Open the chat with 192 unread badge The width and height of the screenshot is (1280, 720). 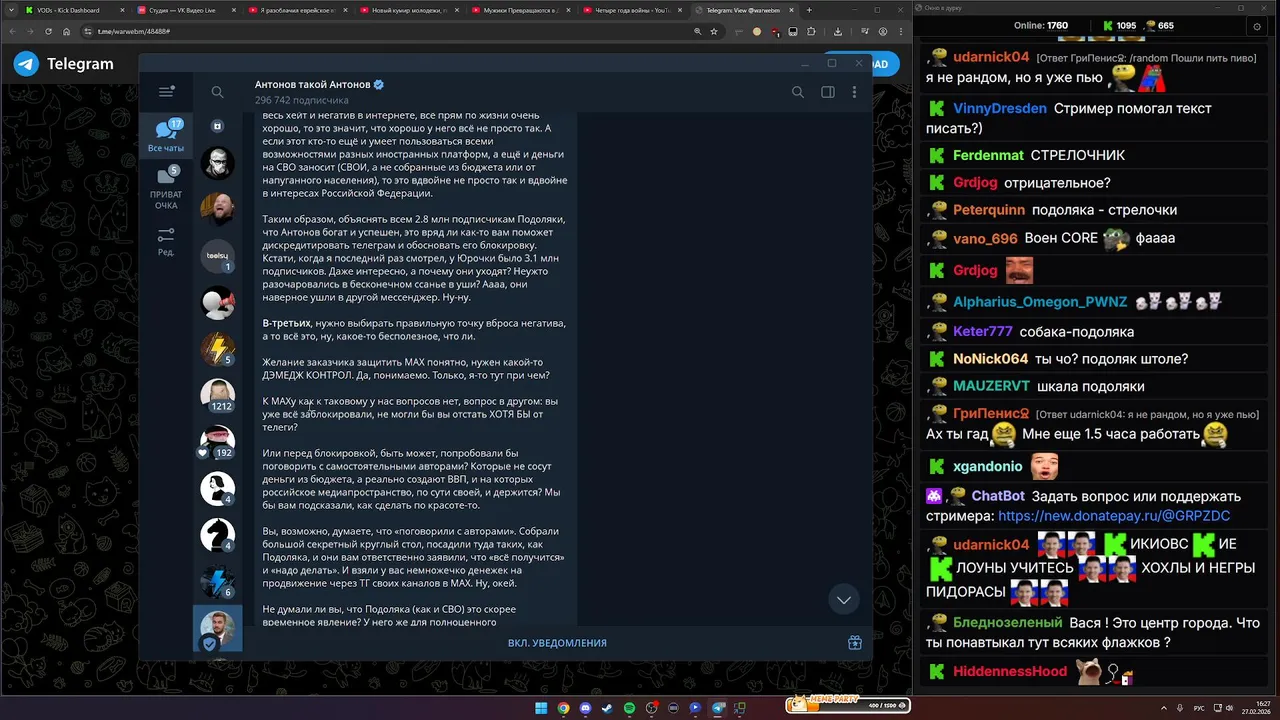[x=217, y=442]
